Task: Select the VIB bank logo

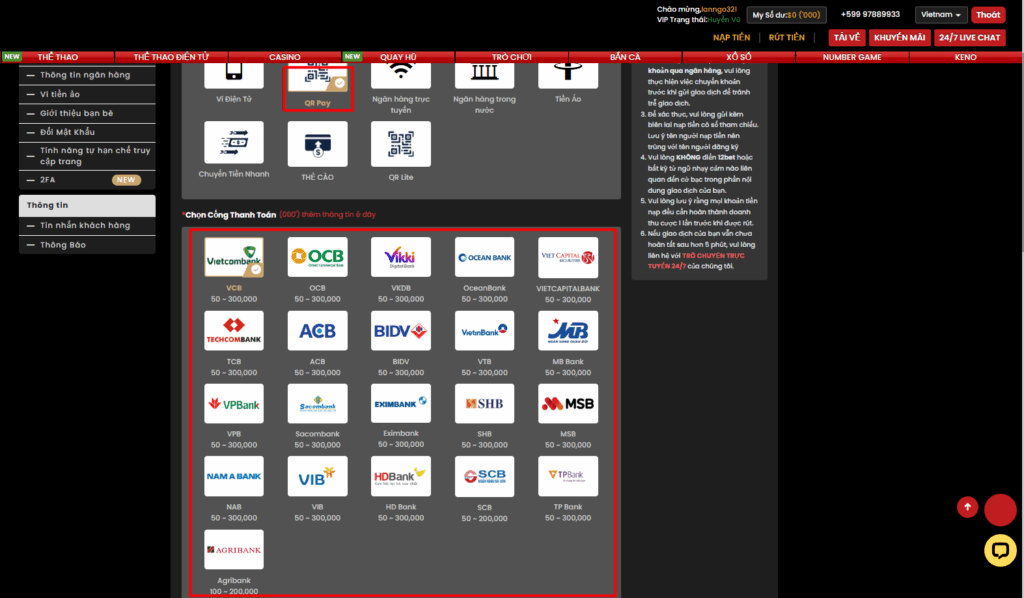Action: click(x=317, y=477)
